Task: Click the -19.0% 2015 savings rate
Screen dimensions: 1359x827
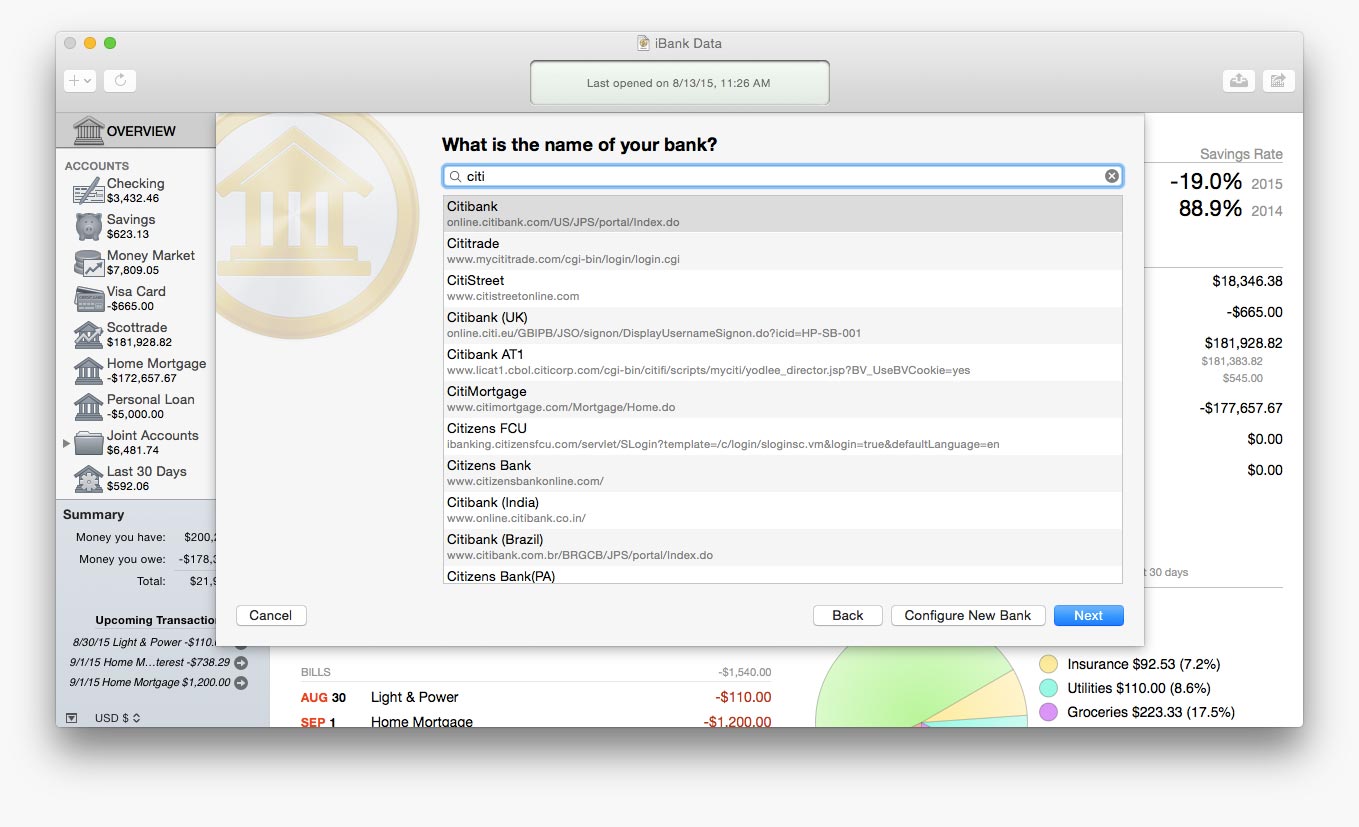Action: coord(1225,182)
